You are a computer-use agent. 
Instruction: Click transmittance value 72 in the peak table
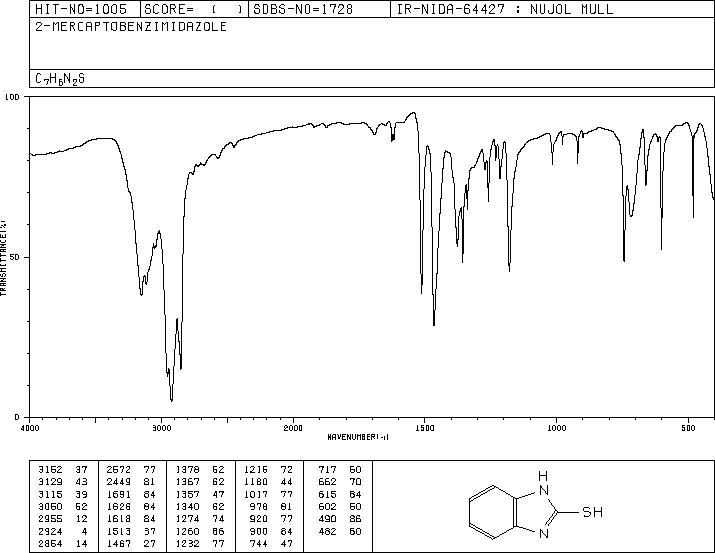tap(286, 470)
